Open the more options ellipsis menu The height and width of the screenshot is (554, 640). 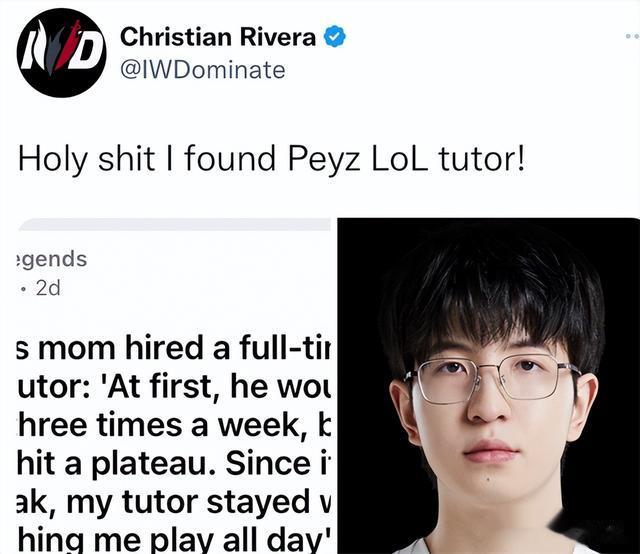tap(633, 36)
